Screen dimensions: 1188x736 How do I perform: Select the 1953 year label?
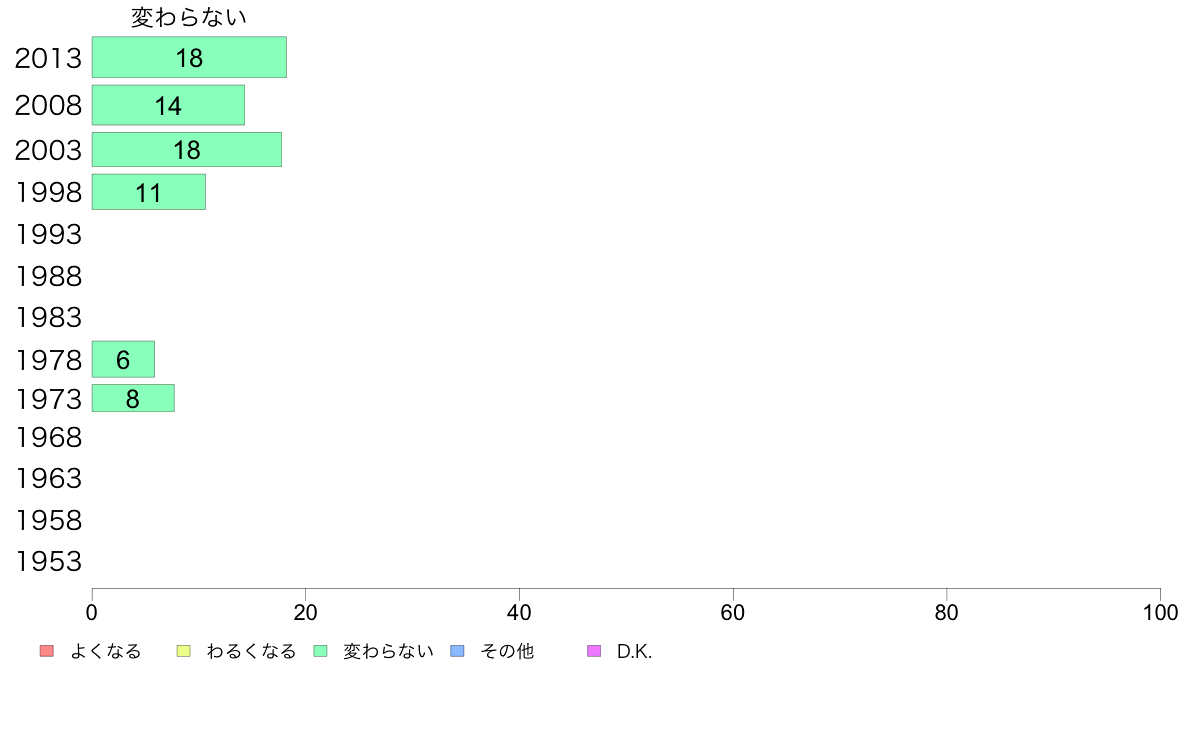click(x=48, y=562)
